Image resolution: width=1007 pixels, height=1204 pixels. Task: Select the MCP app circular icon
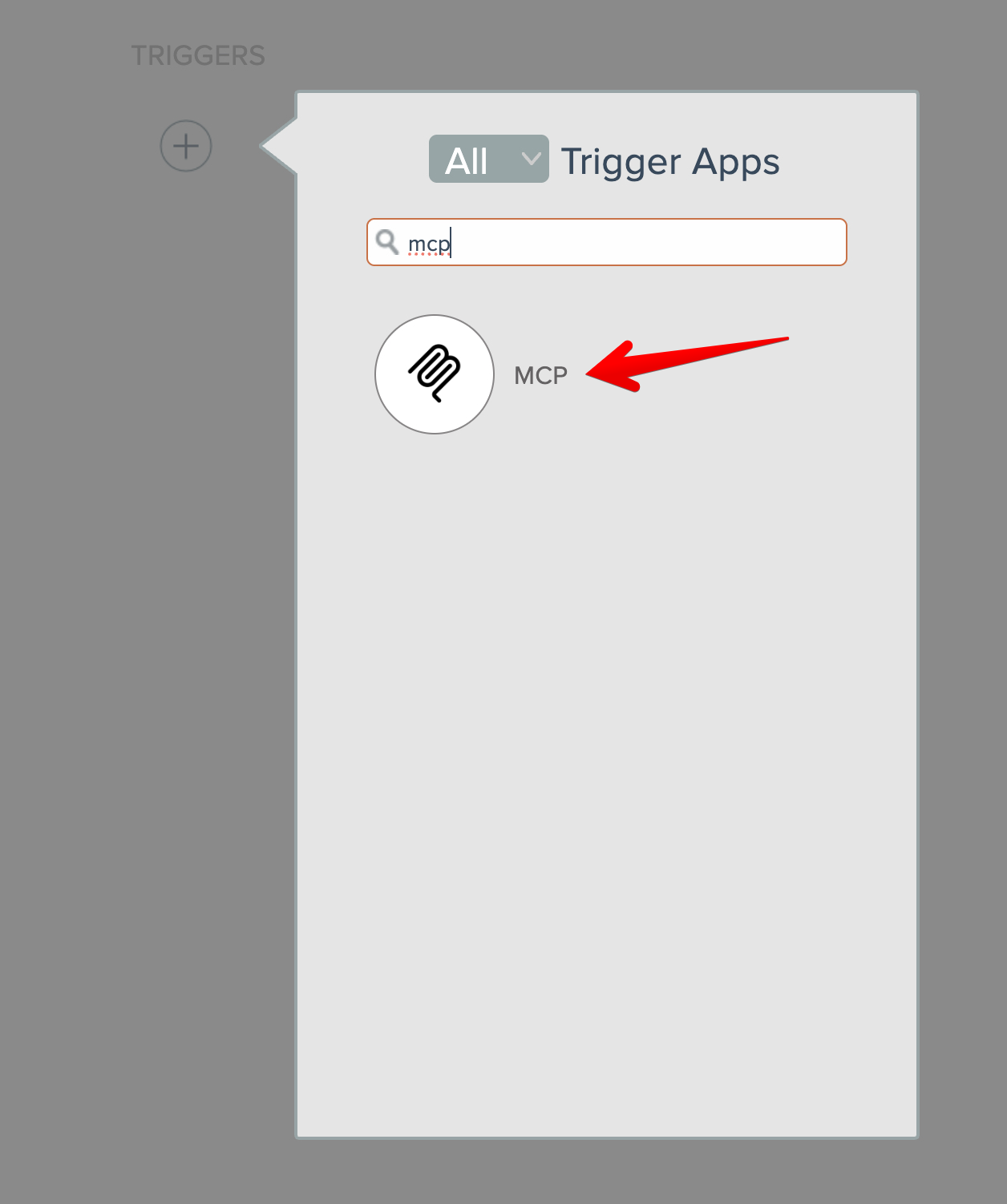(x=435, y=374)
